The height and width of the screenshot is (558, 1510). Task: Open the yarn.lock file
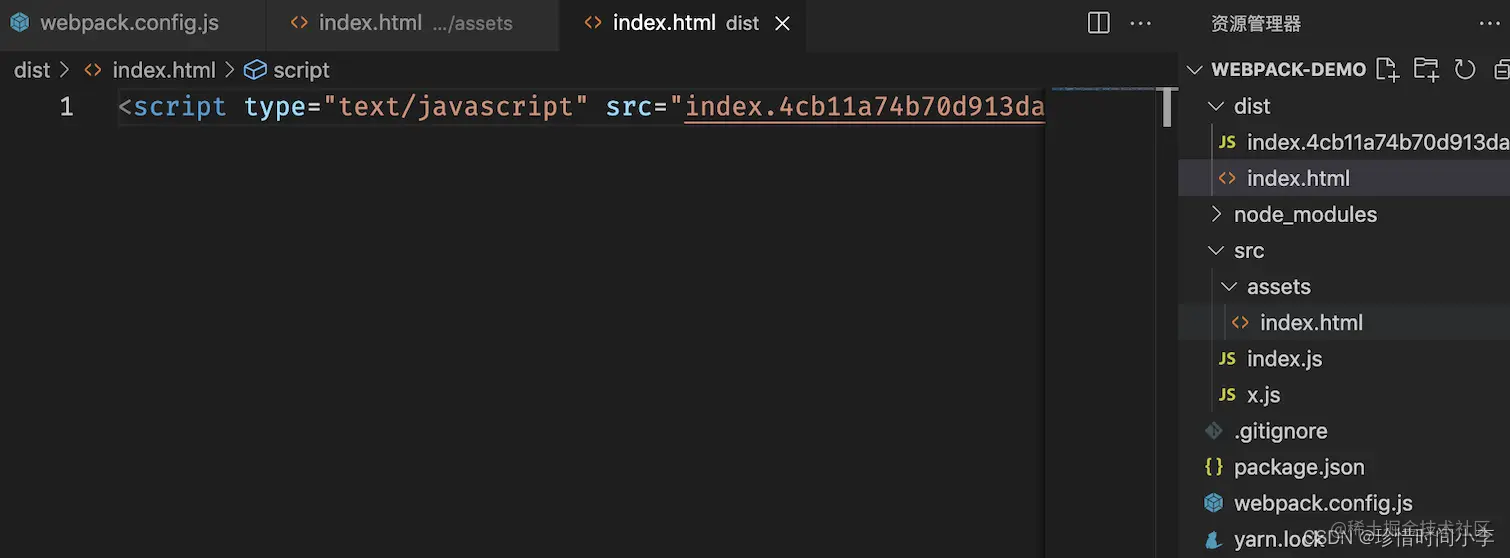pos(1344,539)
